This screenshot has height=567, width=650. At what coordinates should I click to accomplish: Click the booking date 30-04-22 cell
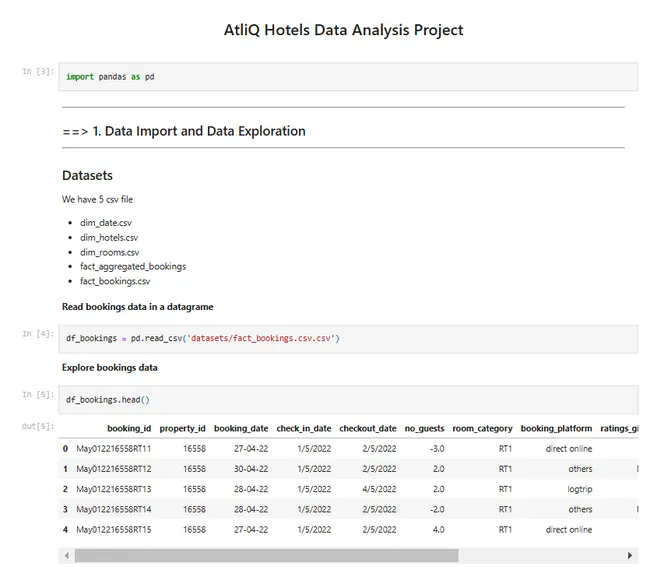click(x=251, y=469)
